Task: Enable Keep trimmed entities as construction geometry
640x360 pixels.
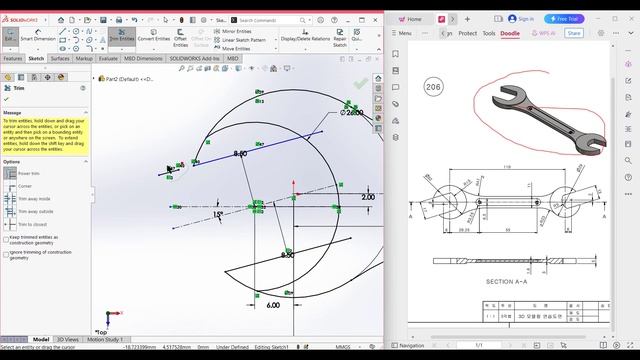Action: pos(6,240)
